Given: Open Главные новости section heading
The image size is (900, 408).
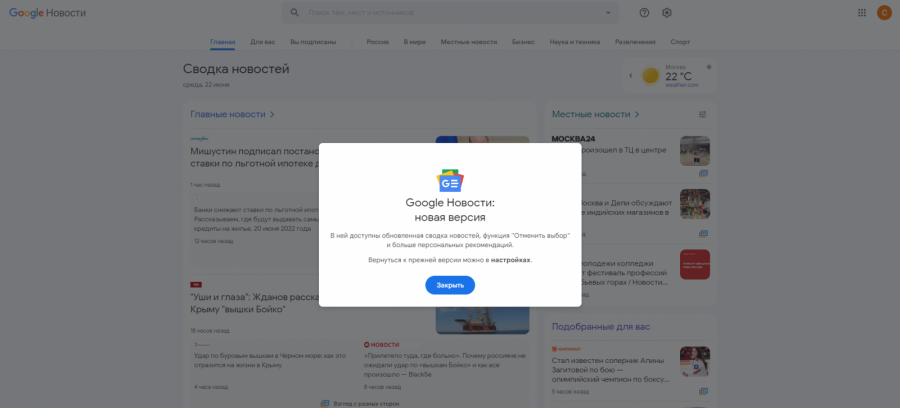Looking at the screenshot, I should click(x=232, y=114).
